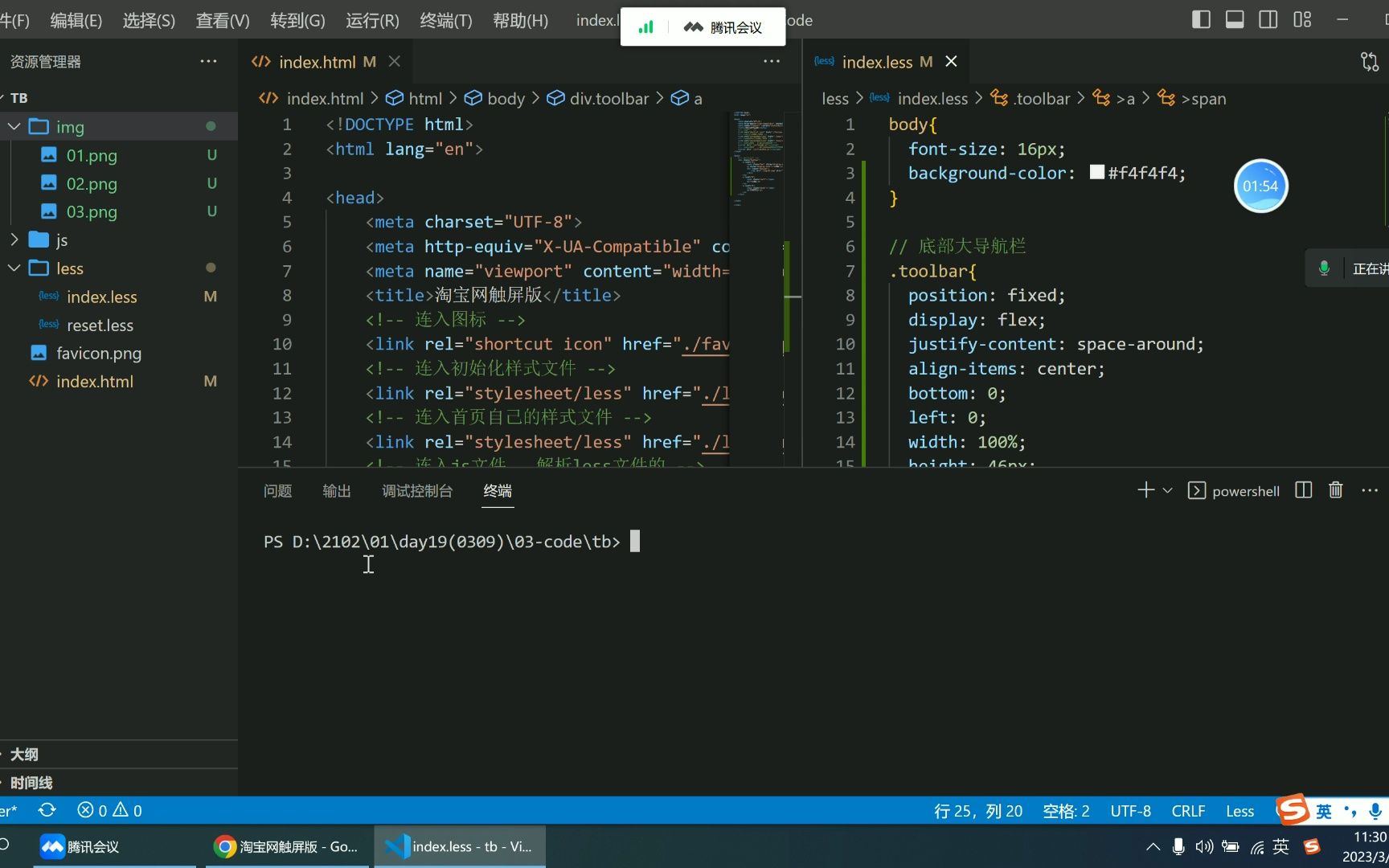Go to line via 行 25, 列 20
This screenshot has width=1389, height=868.
[978, 810]
